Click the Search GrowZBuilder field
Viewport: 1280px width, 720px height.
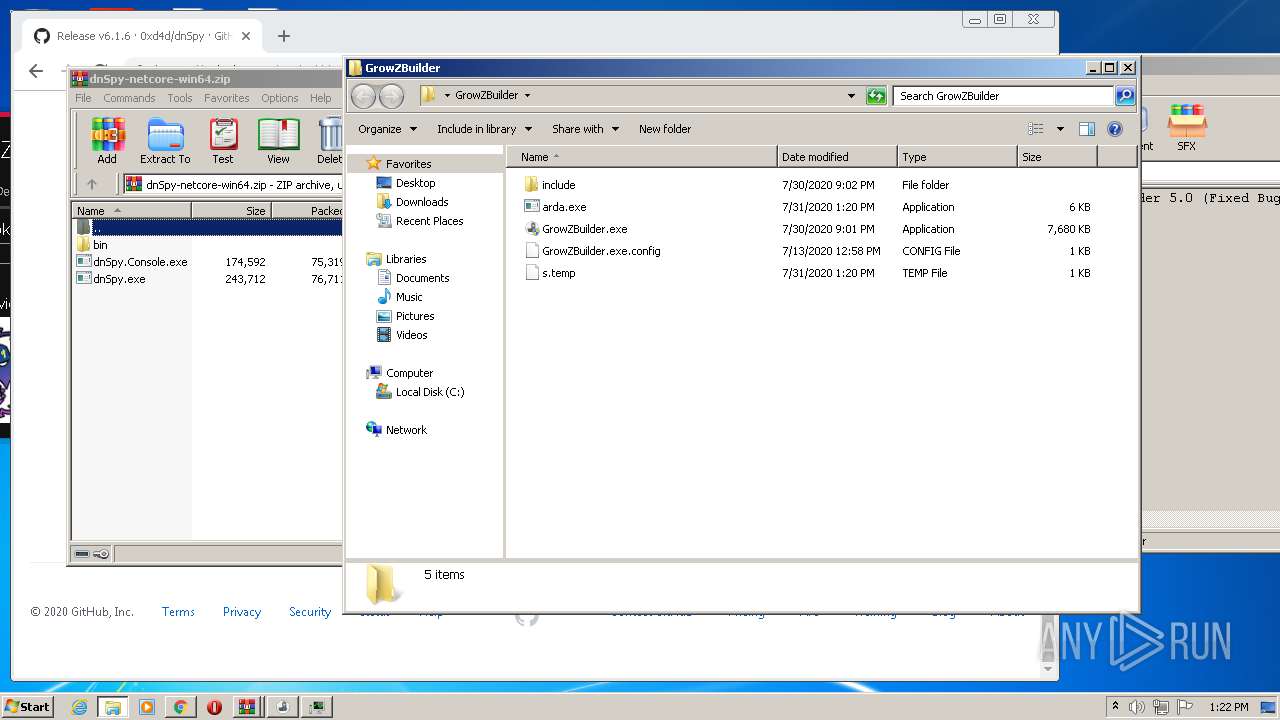[x=1003, y=96]
